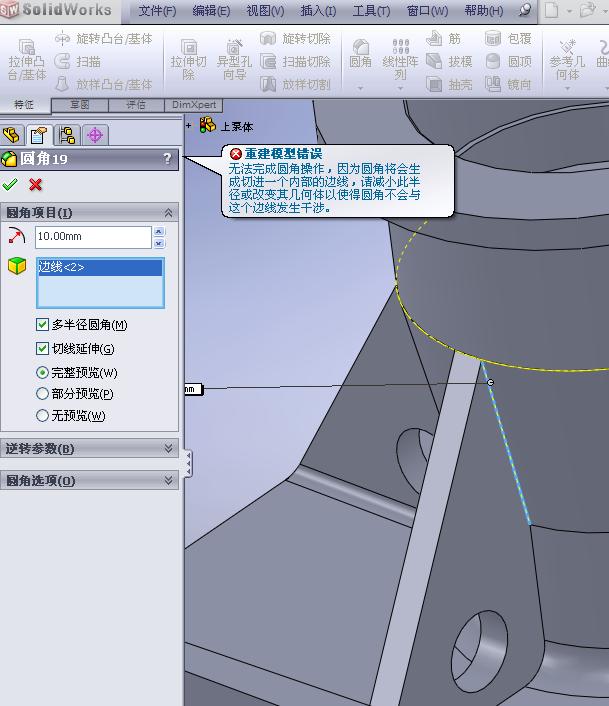Select the Linear Pattern (线性阵列) tool
The image size is (609, 706).
tap(400, 59)
